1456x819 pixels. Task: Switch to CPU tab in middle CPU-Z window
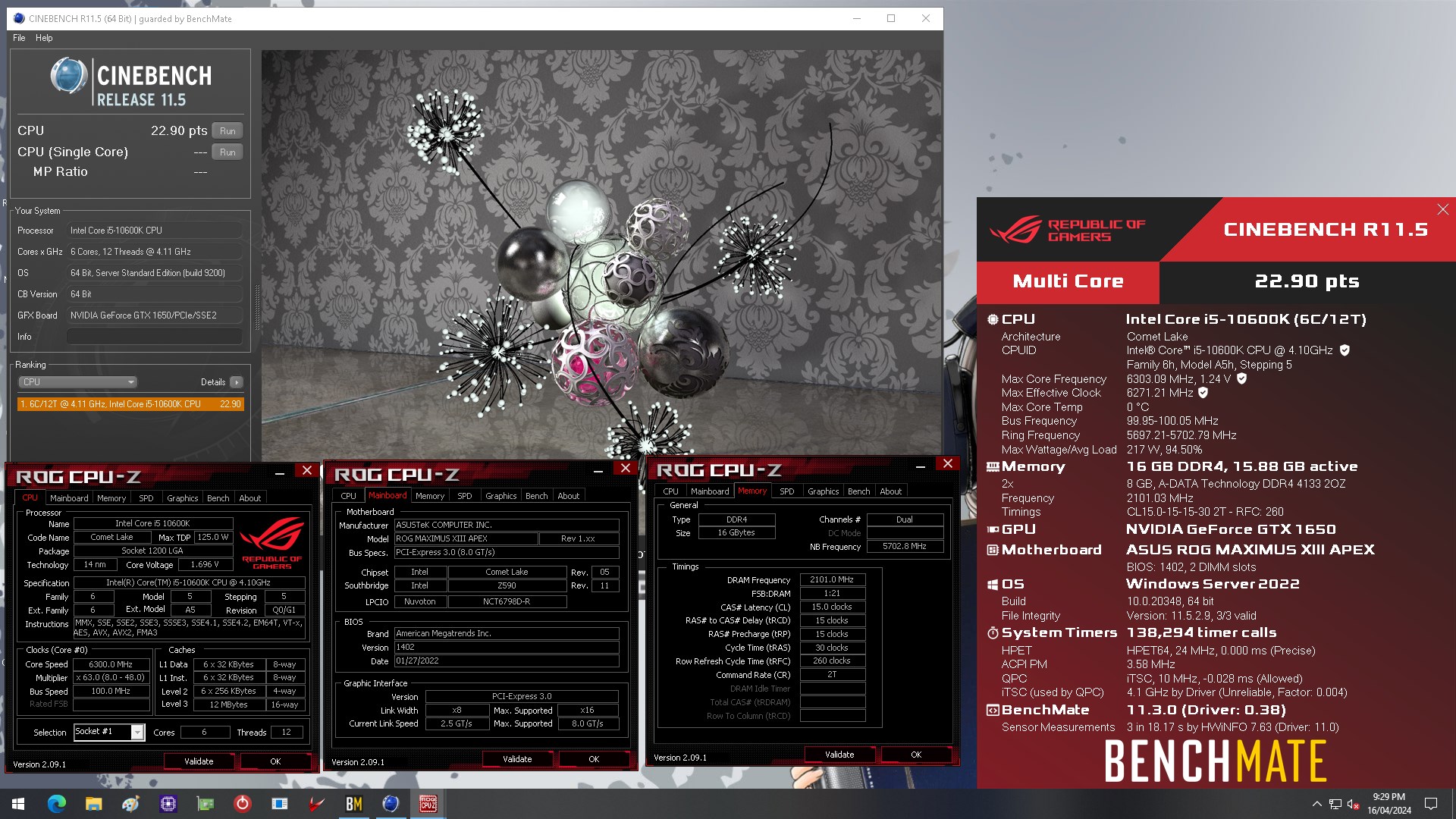[349, 496]
